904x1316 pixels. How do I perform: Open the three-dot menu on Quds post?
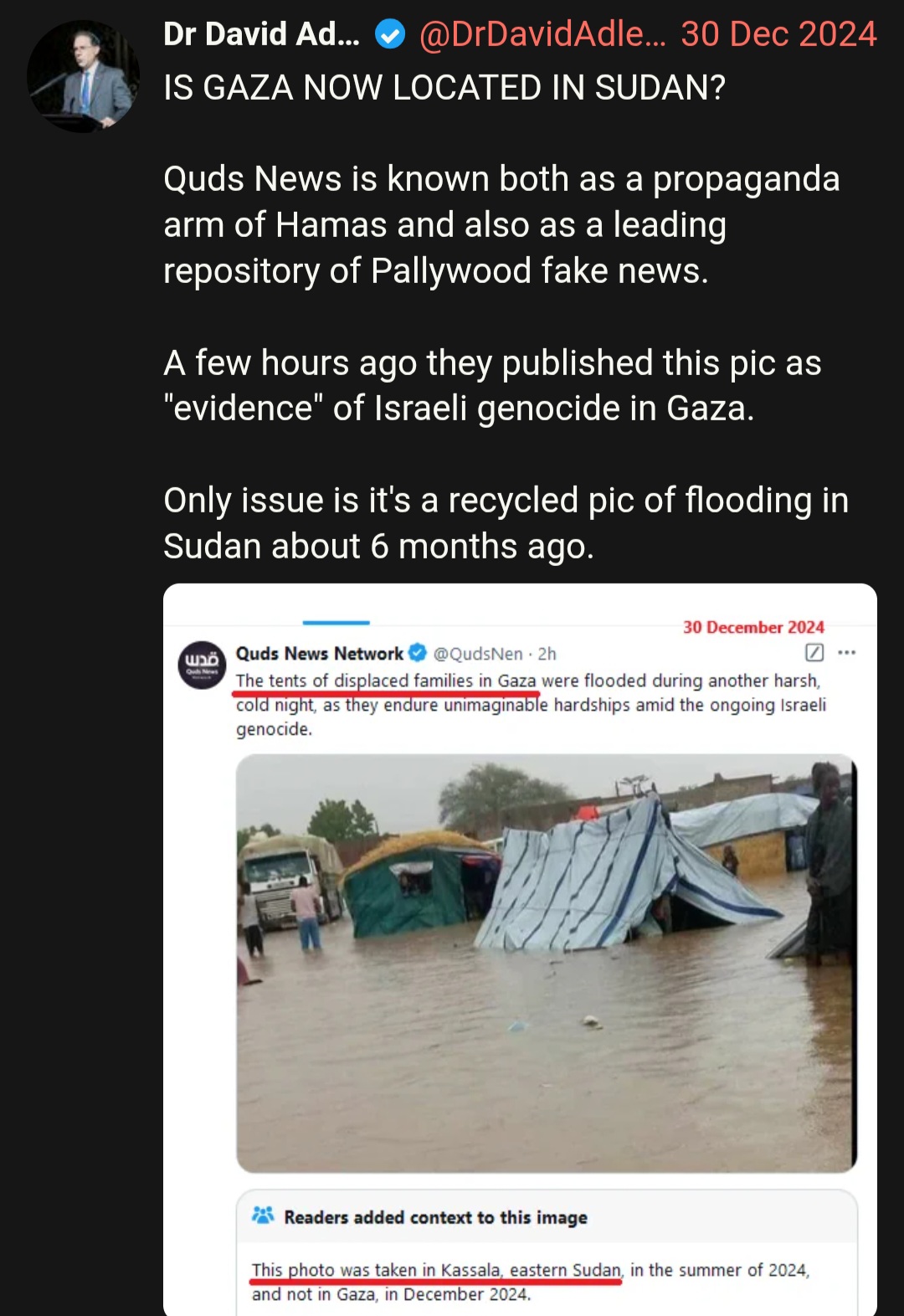[x=846, y=653]
